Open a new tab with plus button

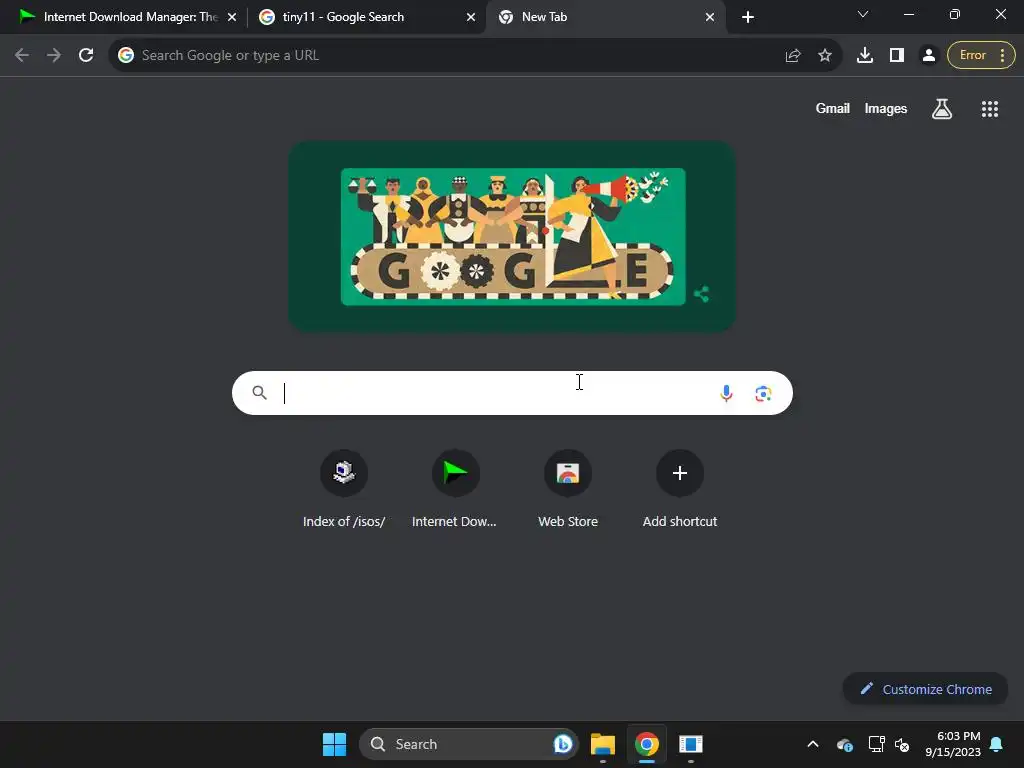748,17
